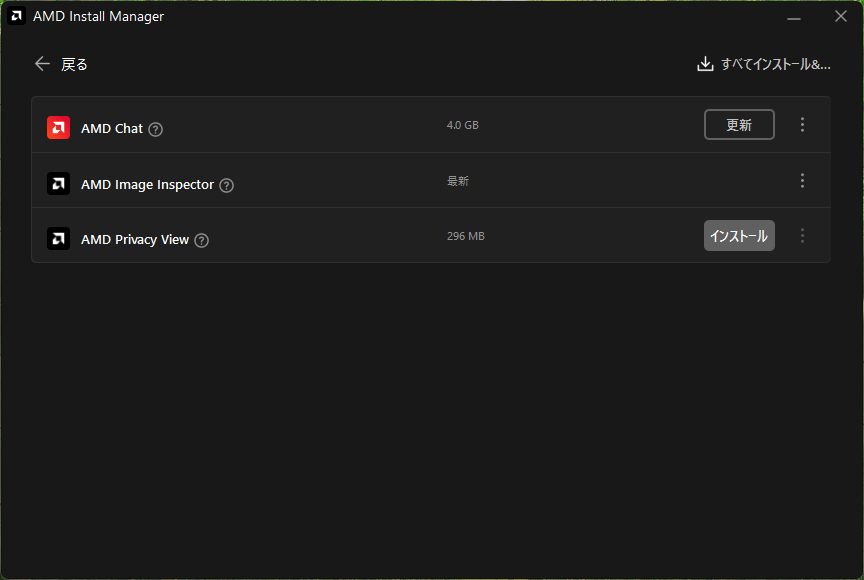Click インストール button for AMD Privacy View
The width and height of the screenshot is (864, 580).
[739, 236]
